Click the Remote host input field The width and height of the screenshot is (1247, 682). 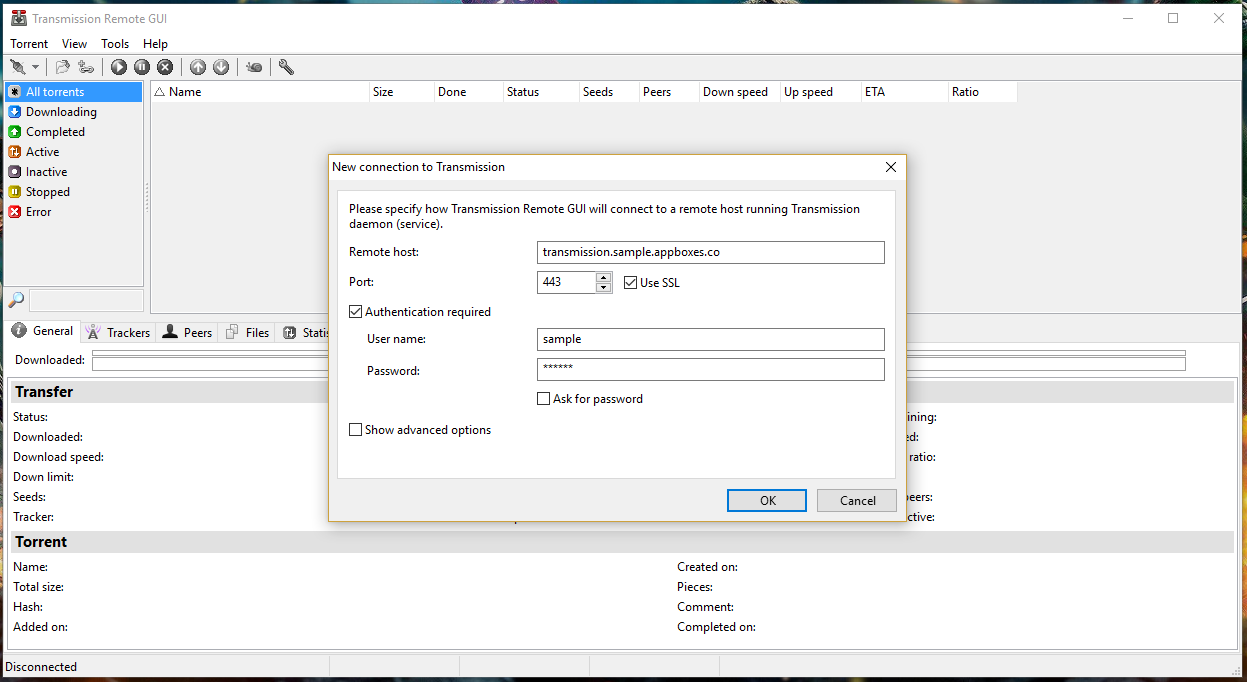click(x=711, y=252)
